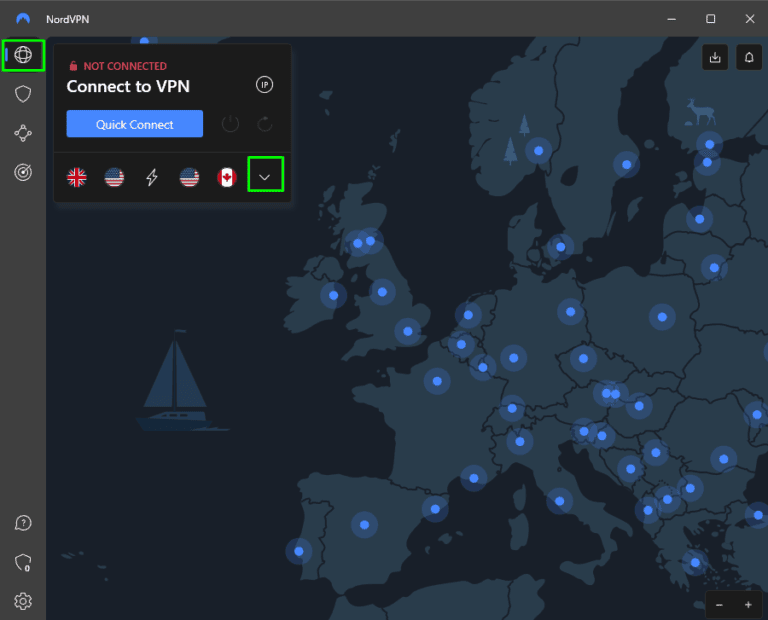Select the Switzerland server dot
Viewport: 768px width, 620px height.
coord(512,408)
